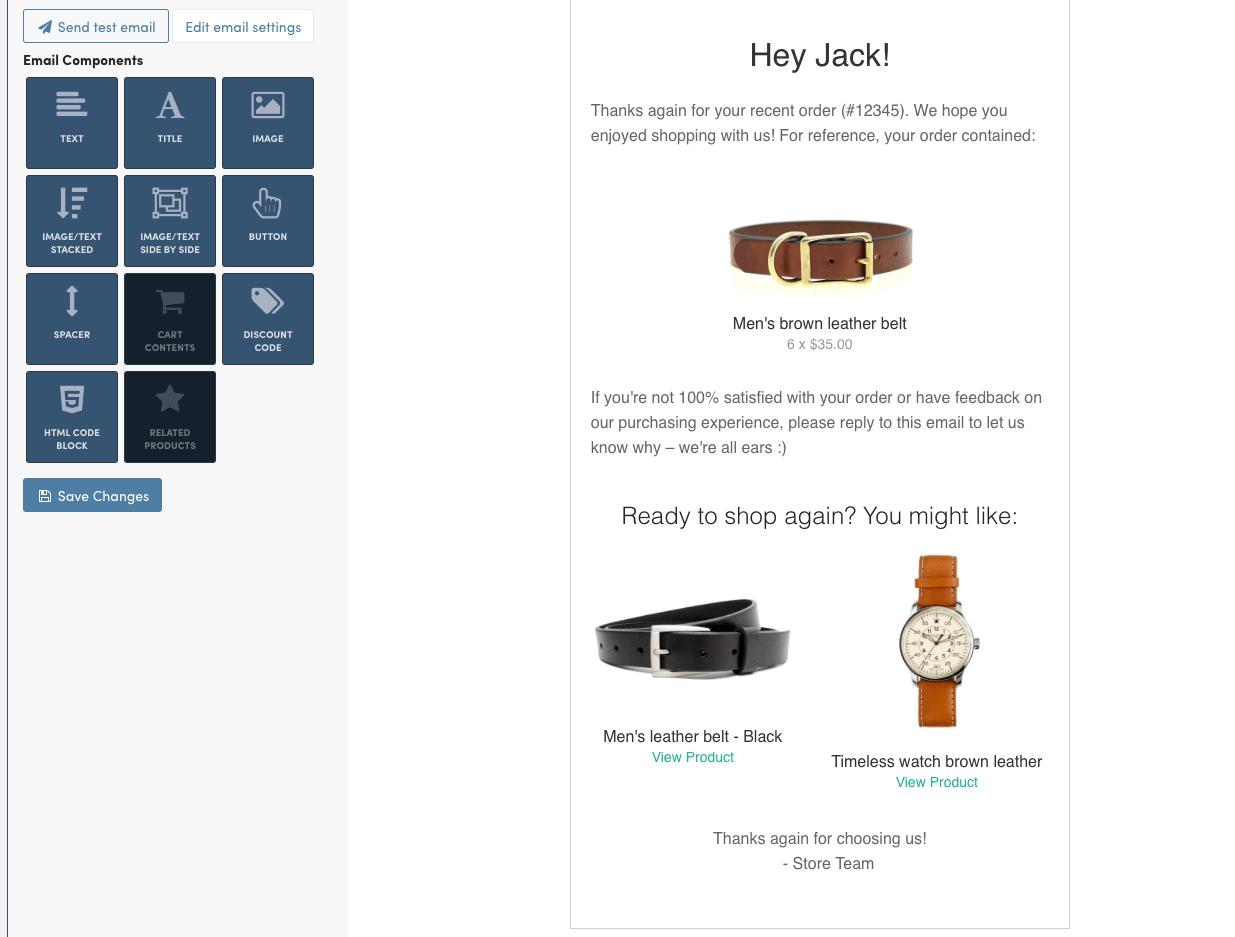The width and height of the screenshot is (1235, 937).
Task: Click the Hey Jack! heading
Action: point(820,55)
